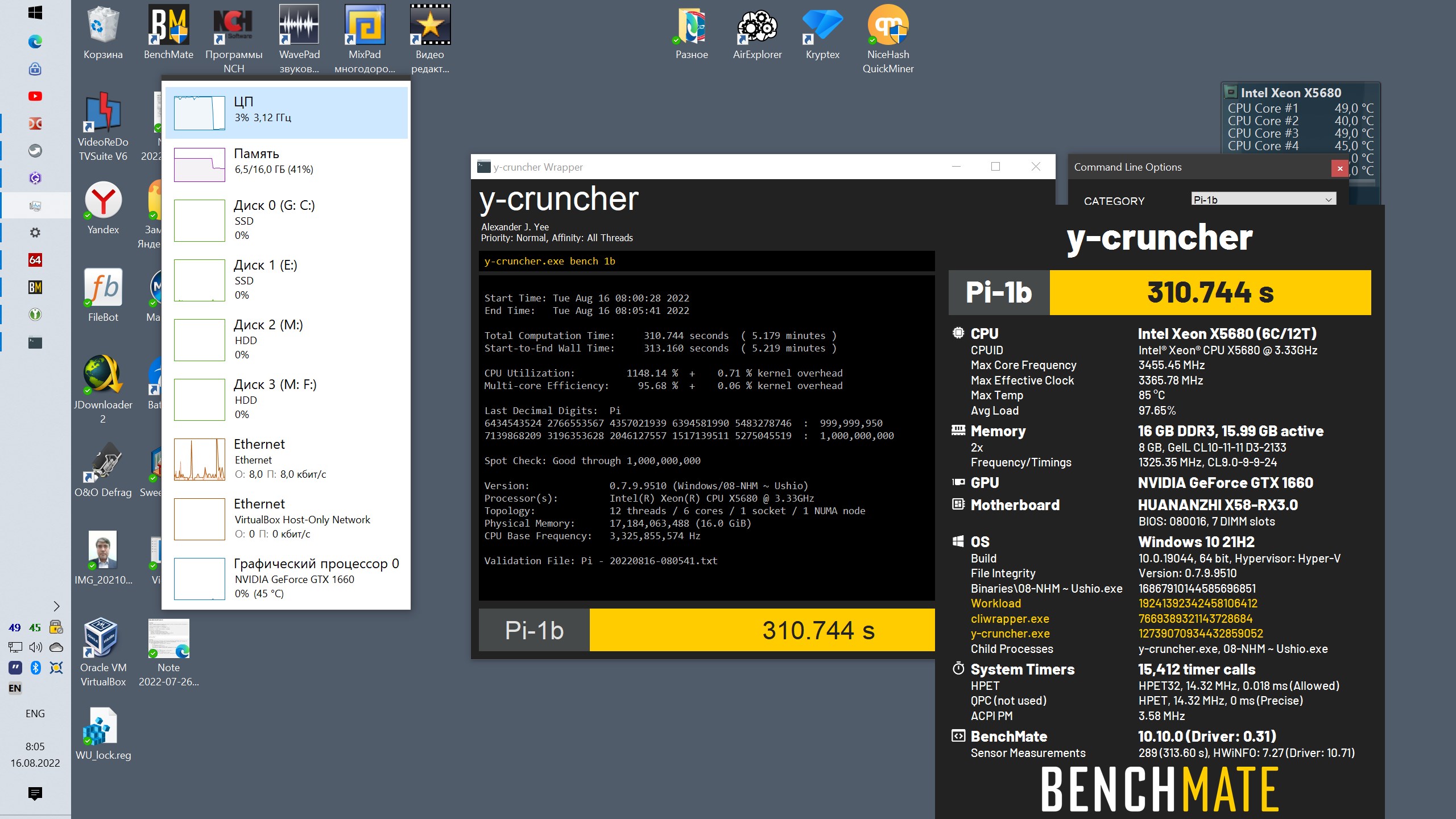
Task: Open VideoReDo TVSuite V6 shortcut
Action: pyautogui.click(x=103, y=127)
